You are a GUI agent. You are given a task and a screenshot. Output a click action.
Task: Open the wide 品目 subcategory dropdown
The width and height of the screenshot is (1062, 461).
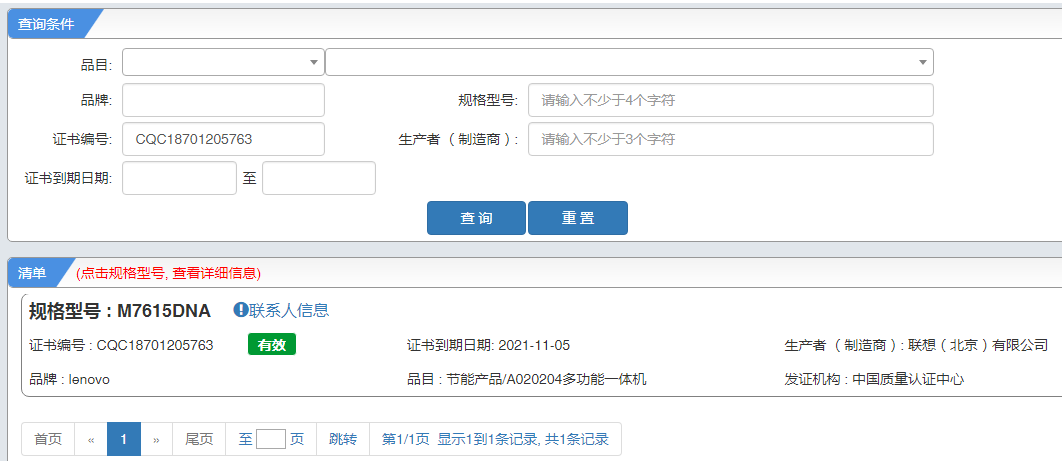tap(629, 62)
